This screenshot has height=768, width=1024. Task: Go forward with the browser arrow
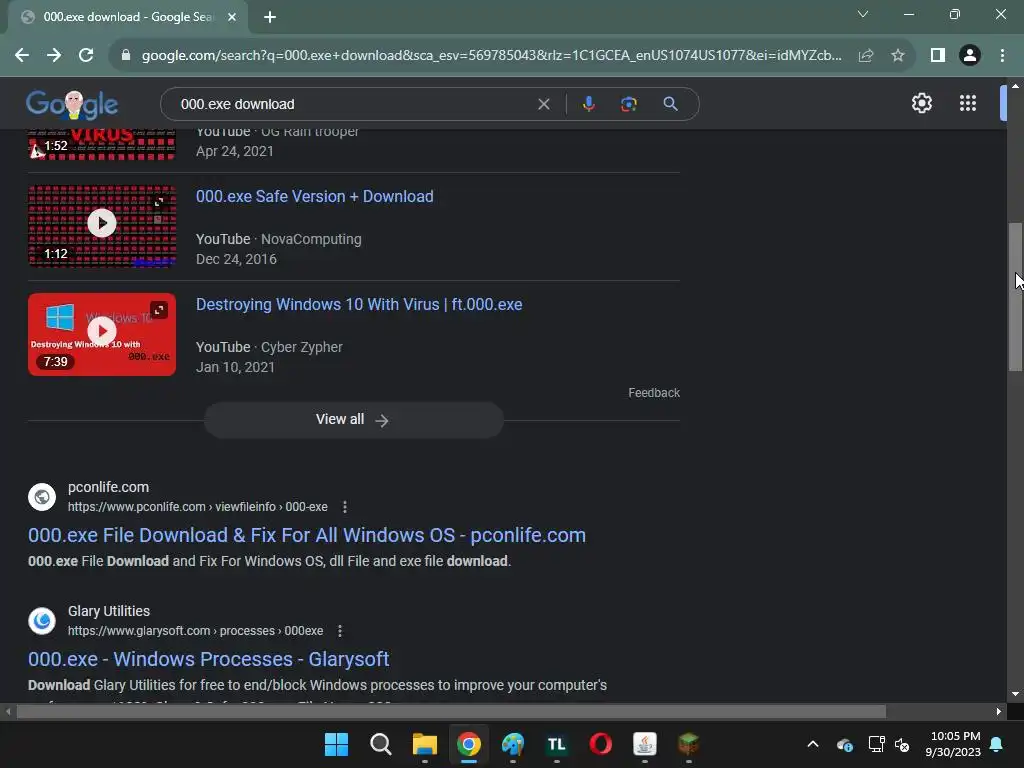coord(54,56)
